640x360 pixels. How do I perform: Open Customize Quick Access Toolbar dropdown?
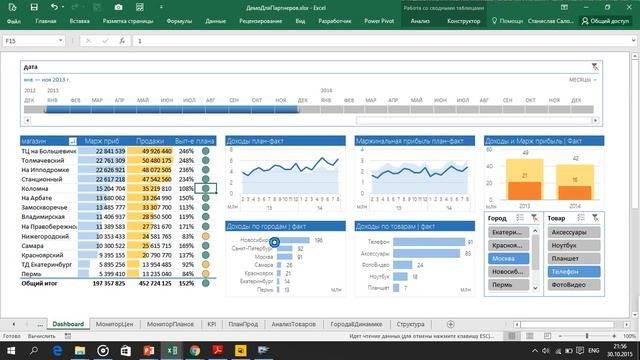click(x=161, y=7)
